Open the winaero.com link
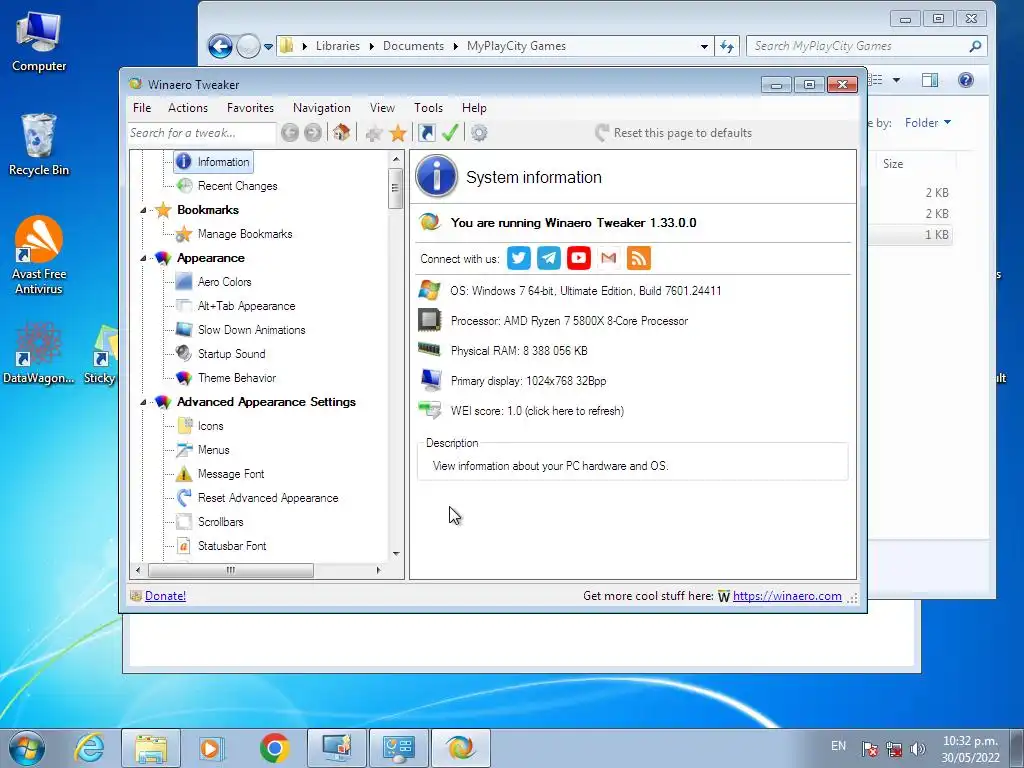Image resolution: width=1024 pixels, height=768 pixels. pyautogui.click(x=787, y=596)
